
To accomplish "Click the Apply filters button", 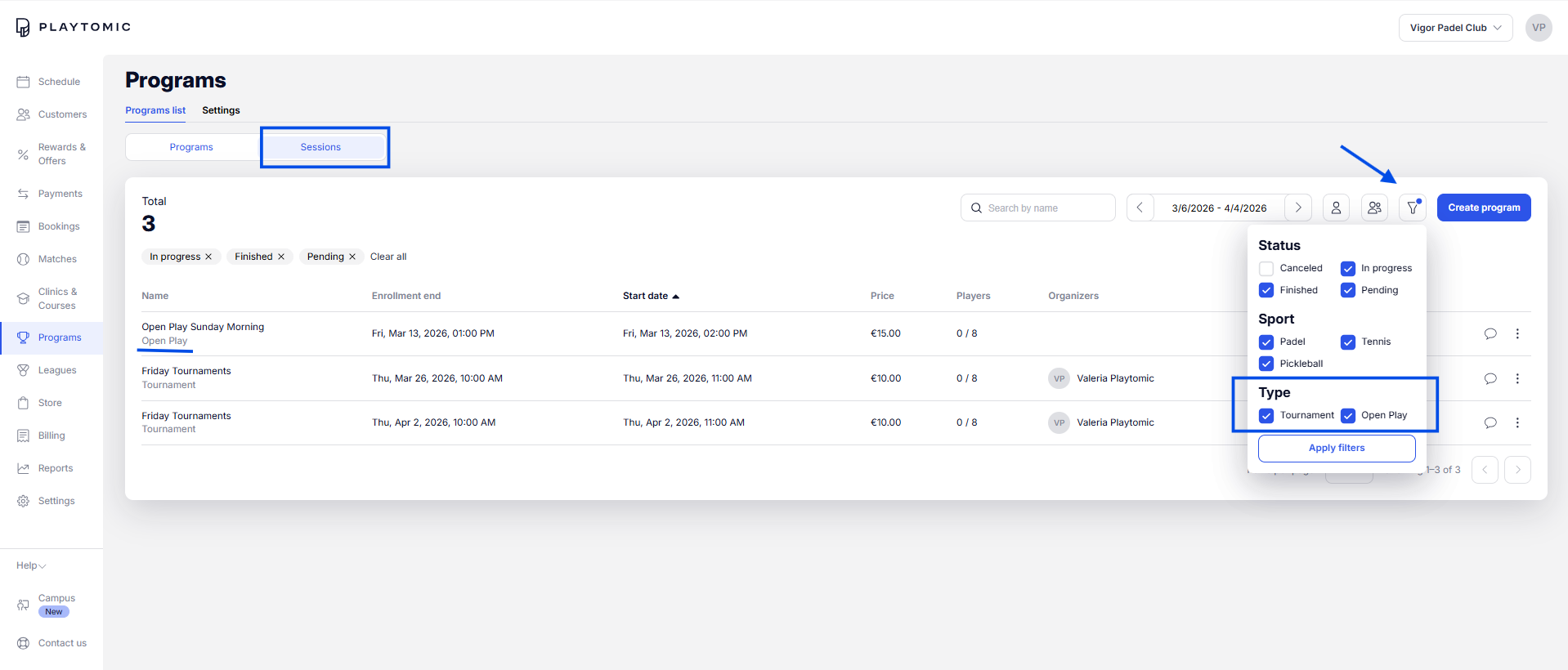I will [x=1336, y=448].
